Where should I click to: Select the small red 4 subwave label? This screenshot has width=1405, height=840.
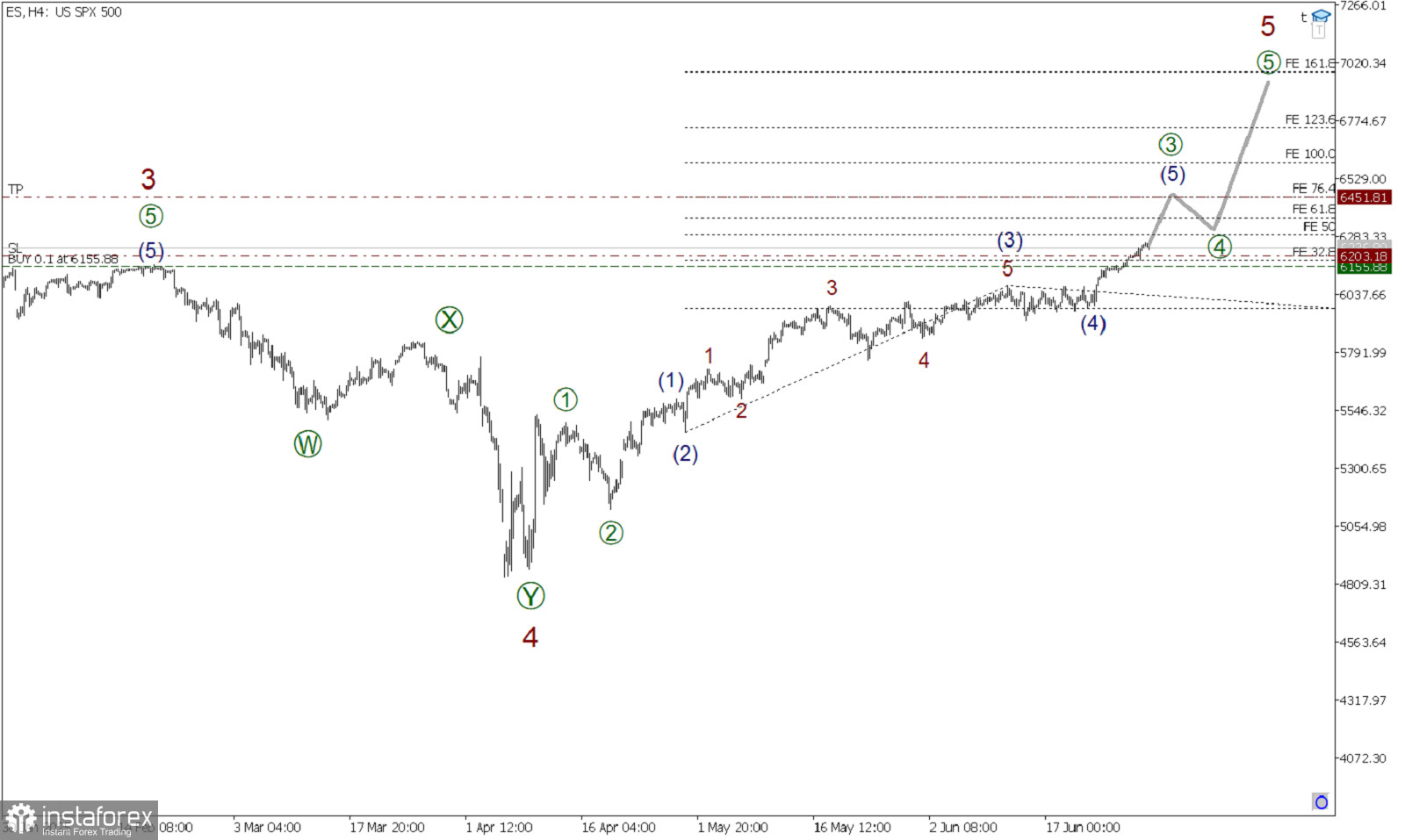924,360
